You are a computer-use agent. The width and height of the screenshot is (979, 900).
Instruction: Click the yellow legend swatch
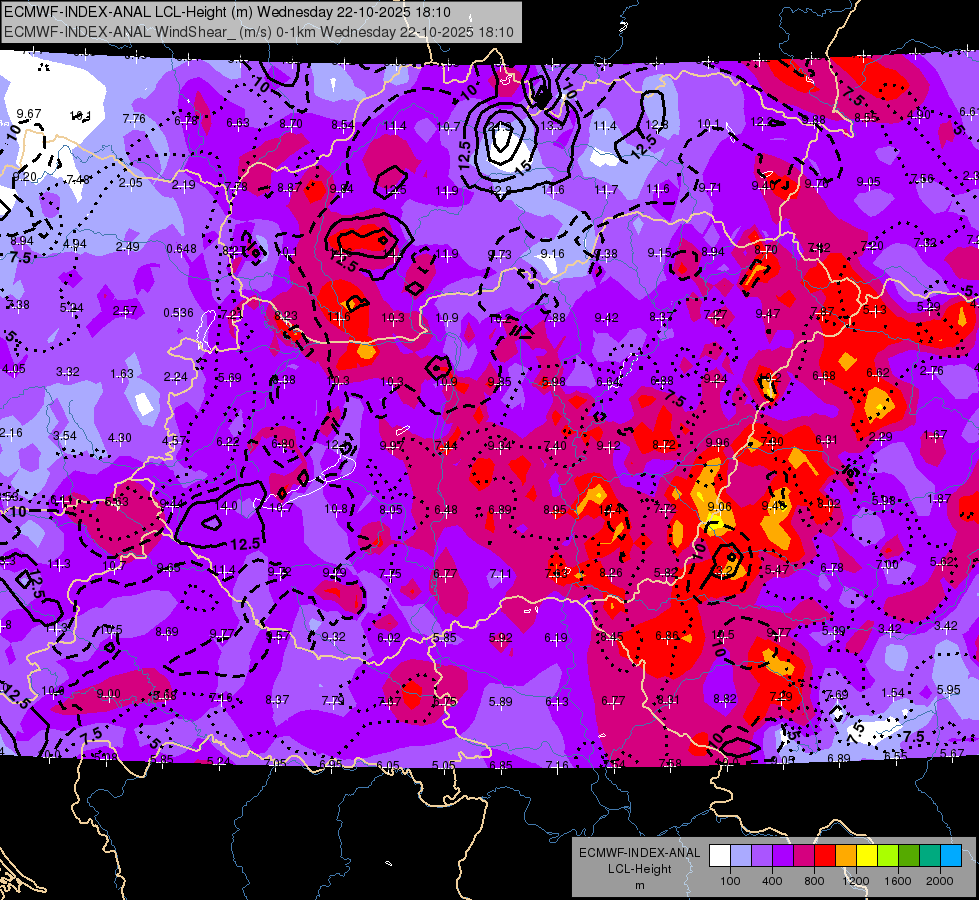[x=867, y=856]
